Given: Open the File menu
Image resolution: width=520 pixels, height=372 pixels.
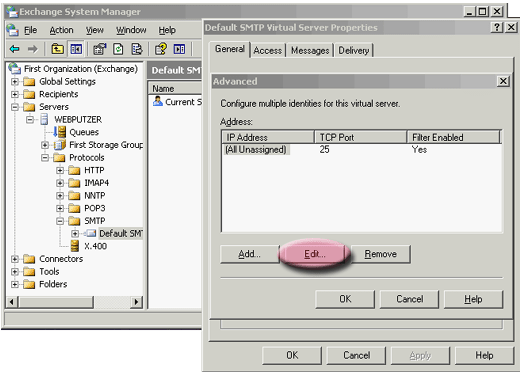Looking at the screenshot, I should (30, 30).
